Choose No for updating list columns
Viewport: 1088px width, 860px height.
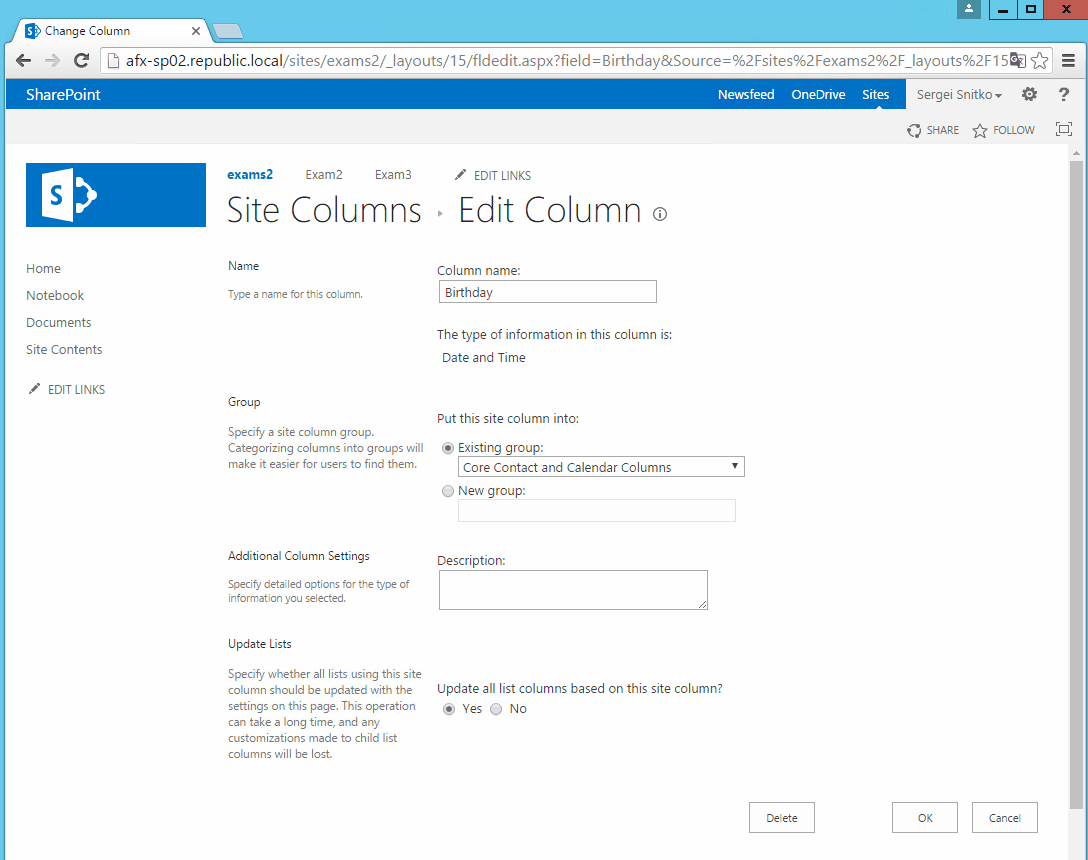pos(496,708)
